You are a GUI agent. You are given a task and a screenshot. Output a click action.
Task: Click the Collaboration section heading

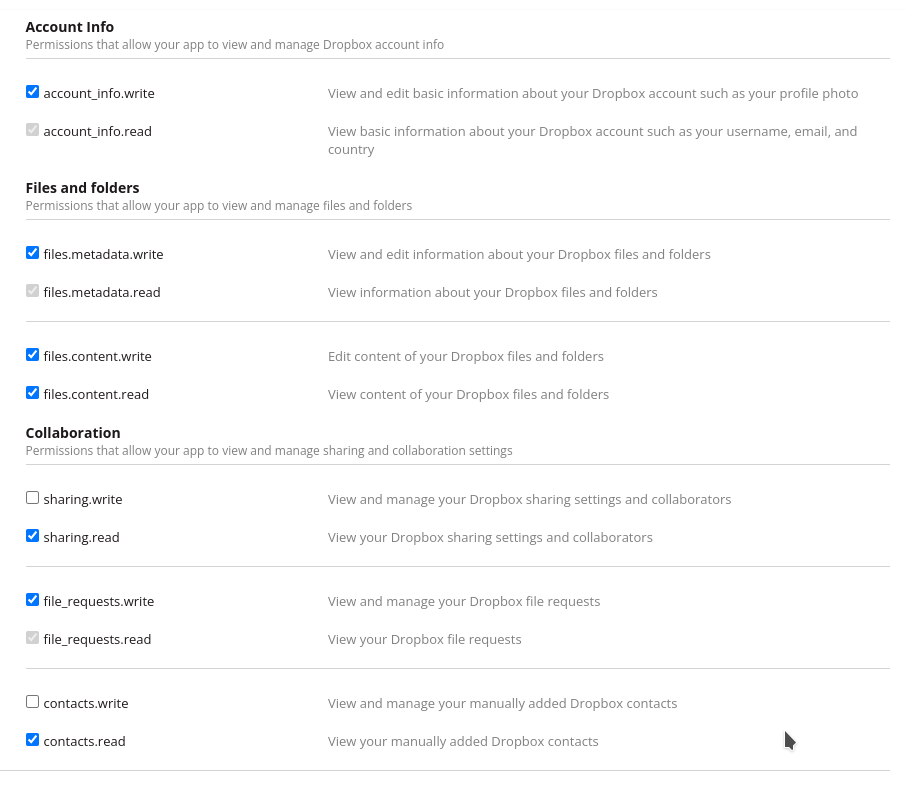tap(73, 432)
